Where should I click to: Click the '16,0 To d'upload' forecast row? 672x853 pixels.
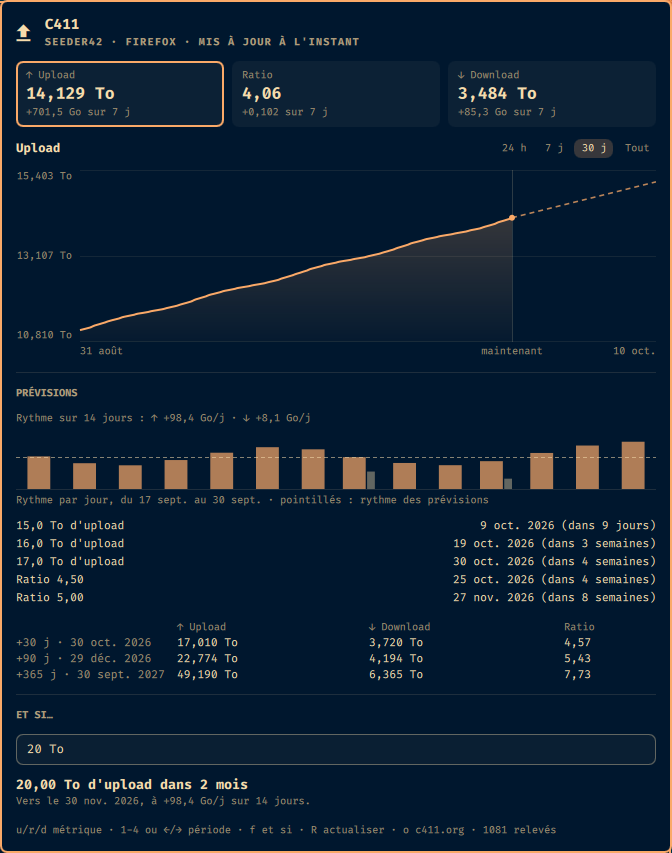[336, 543]
